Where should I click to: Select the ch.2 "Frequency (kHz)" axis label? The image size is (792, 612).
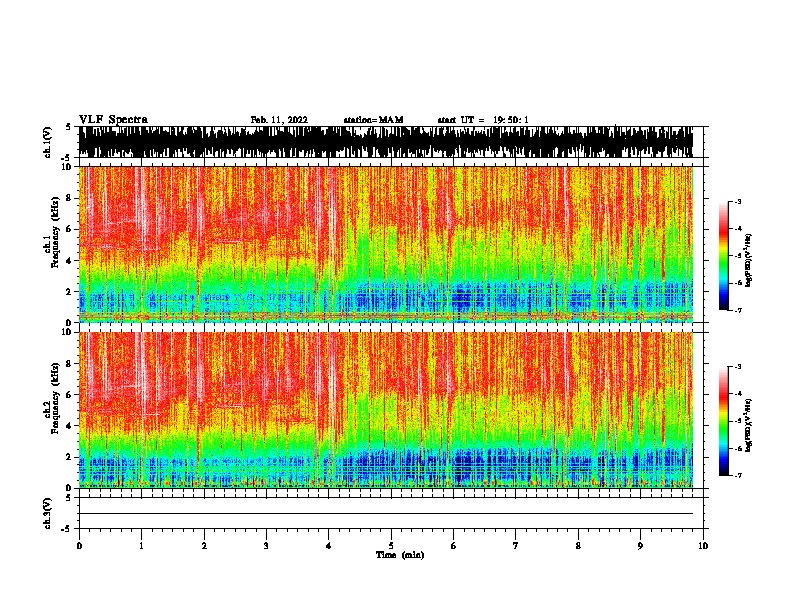pyautogui.click(x=56, y=398)
